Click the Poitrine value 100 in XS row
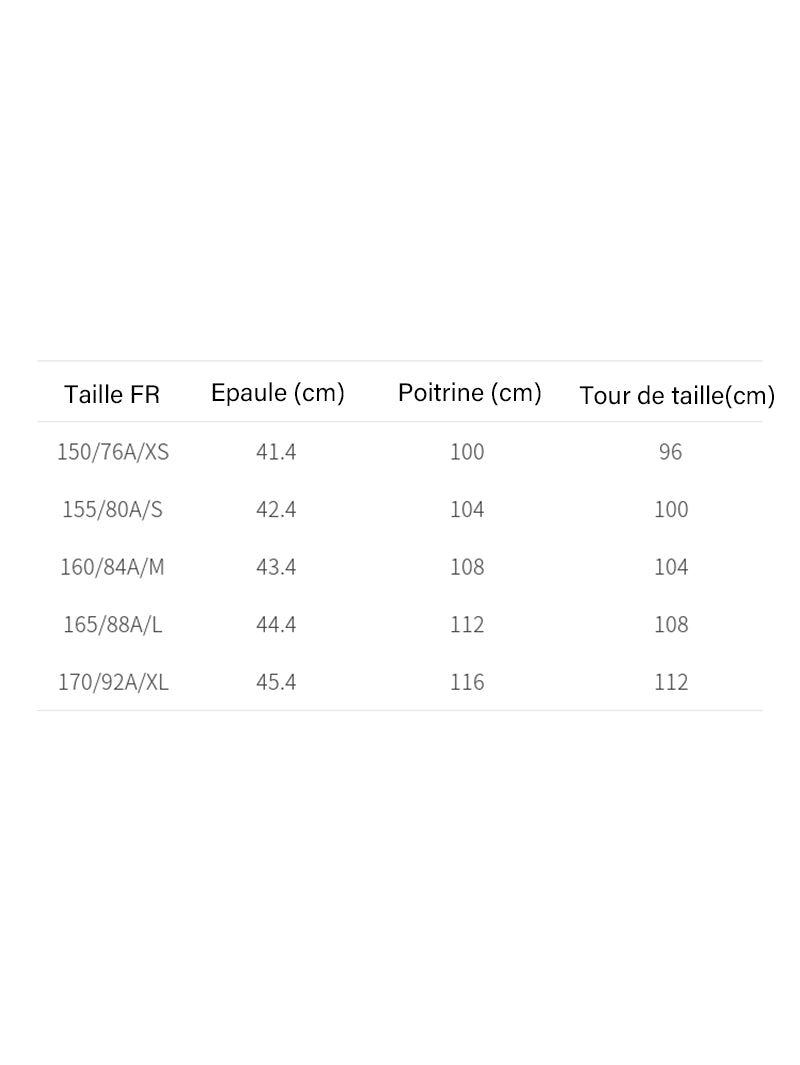Image resolution: width=800 pixels, height=1065 pixels. click(467, 452)
